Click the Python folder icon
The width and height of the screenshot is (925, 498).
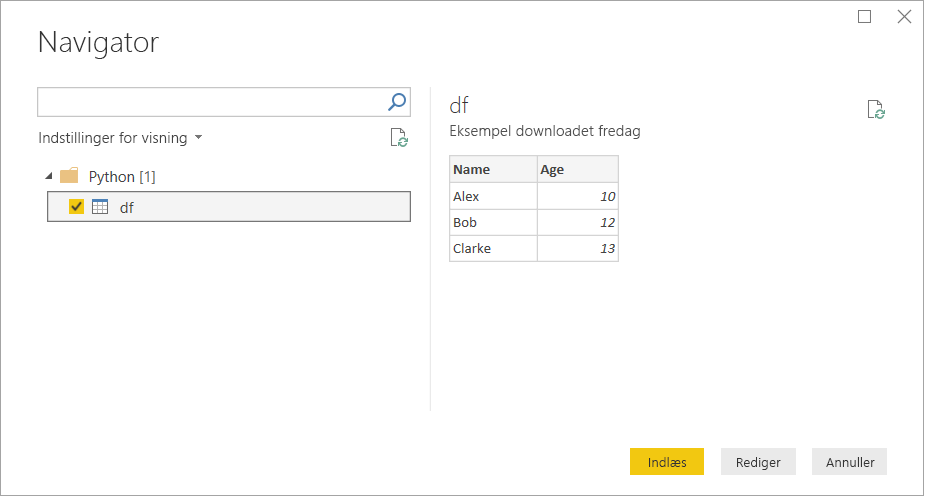click(69, 177)
